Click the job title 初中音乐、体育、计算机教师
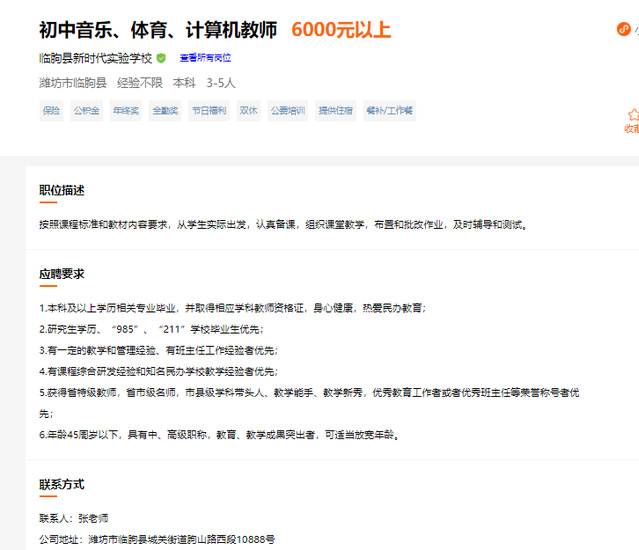 click(158, 30)
